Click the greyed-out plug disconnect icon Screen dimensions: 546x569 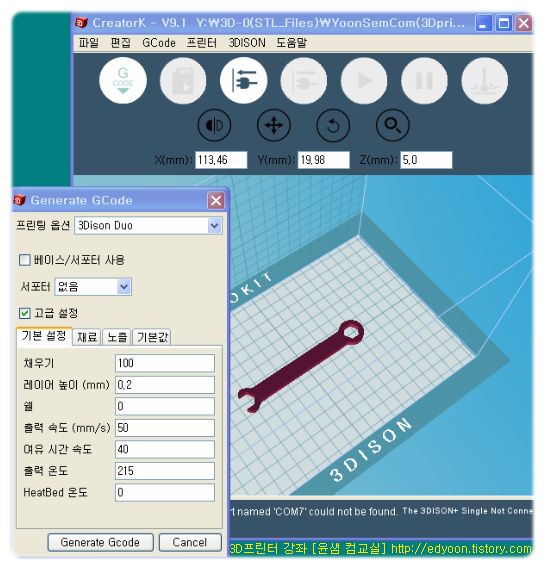(304, 81)
